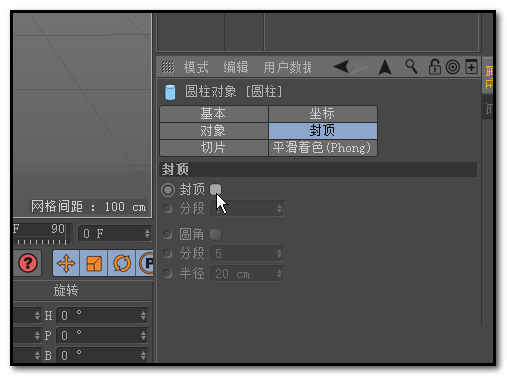
Task: Select the Scale tool icon
Action: tap(94, 263)
